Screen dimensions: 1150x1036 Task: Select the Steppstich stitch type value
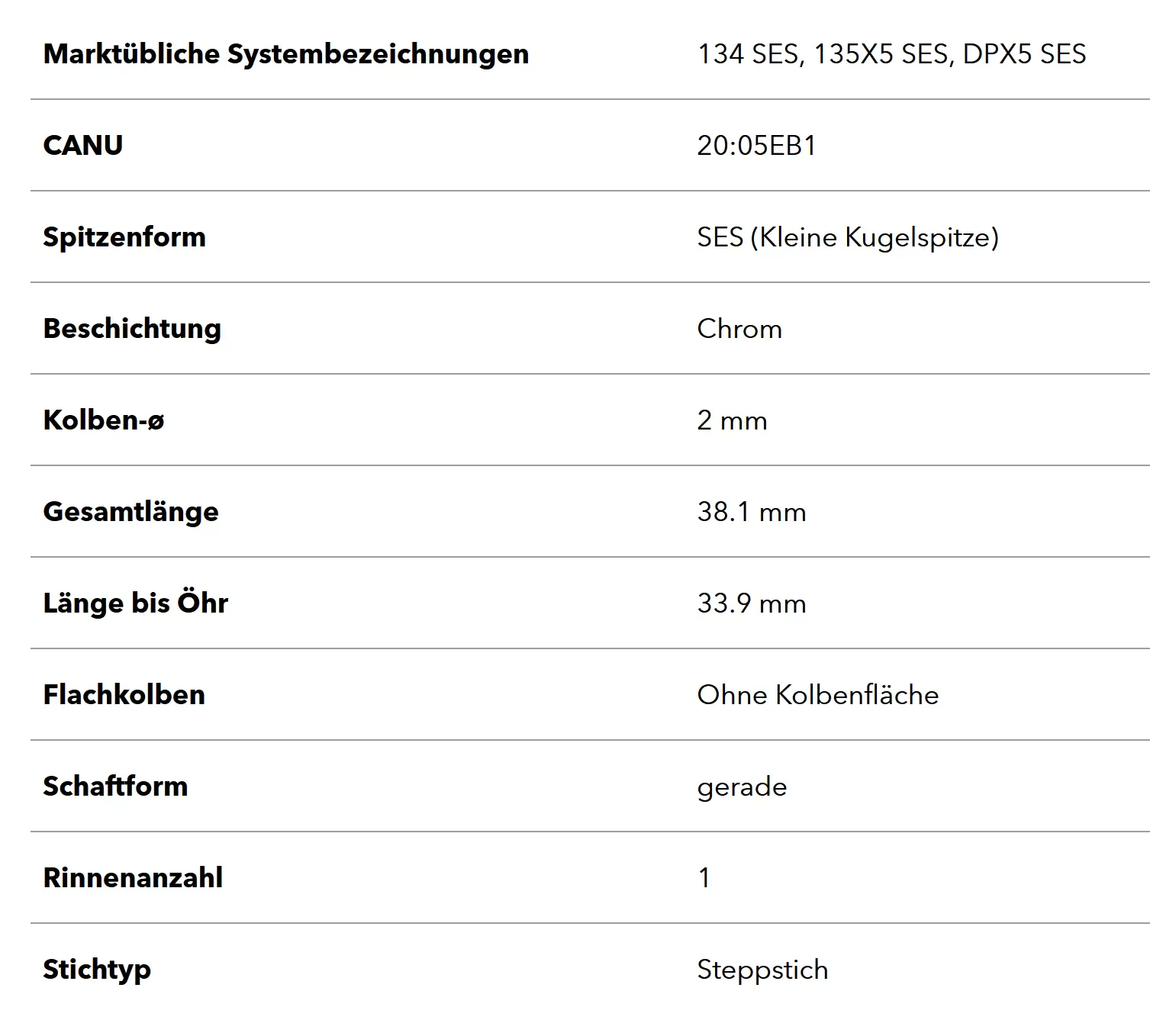tap(762, 970)
